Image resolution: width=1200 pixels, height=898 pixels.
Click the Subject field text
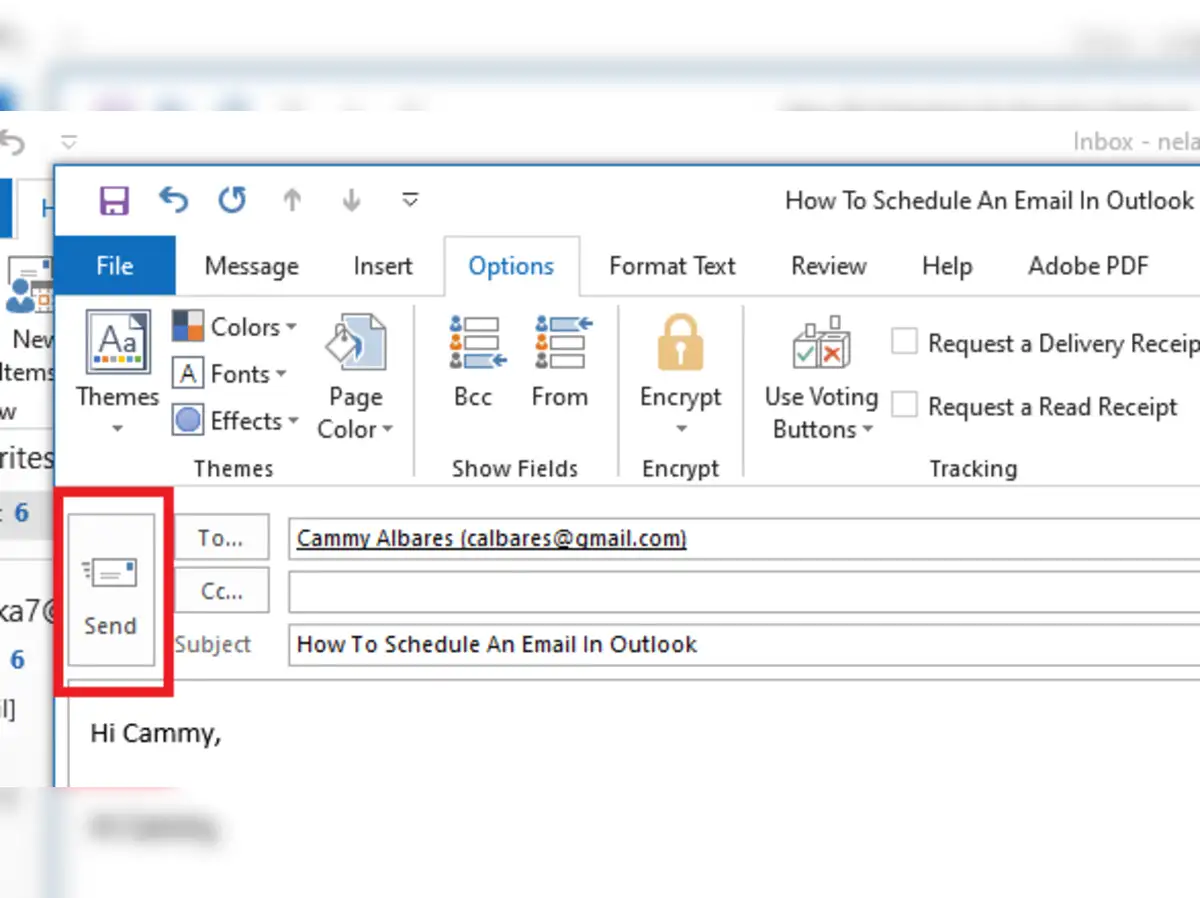497,644
